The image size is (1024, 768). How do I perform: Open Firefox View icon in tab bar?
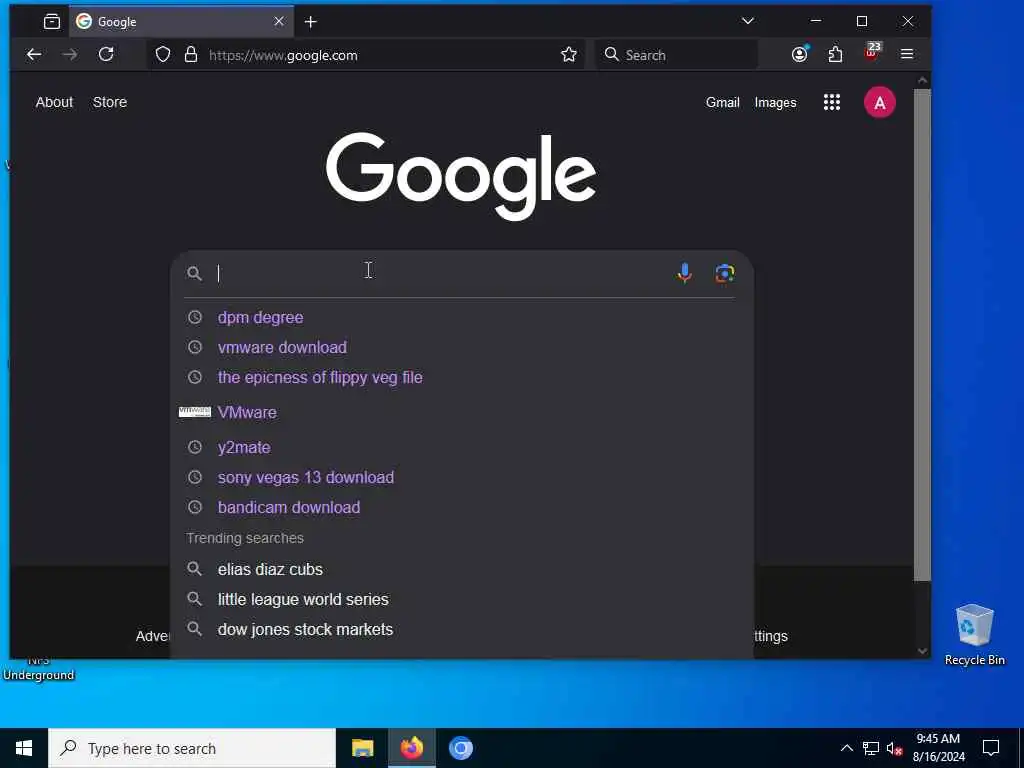52,22
